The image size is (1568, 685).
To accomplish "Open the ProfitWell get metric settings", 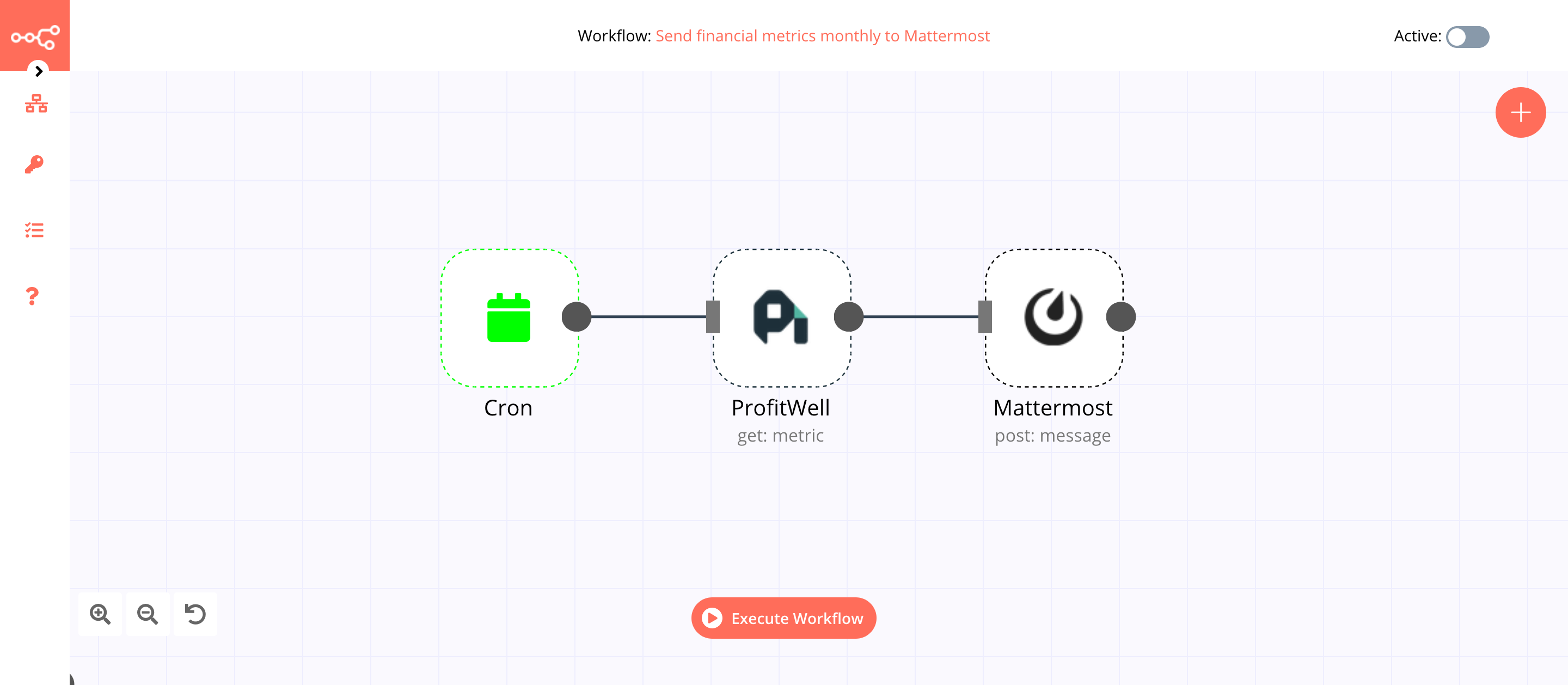I will pos(780,318).
